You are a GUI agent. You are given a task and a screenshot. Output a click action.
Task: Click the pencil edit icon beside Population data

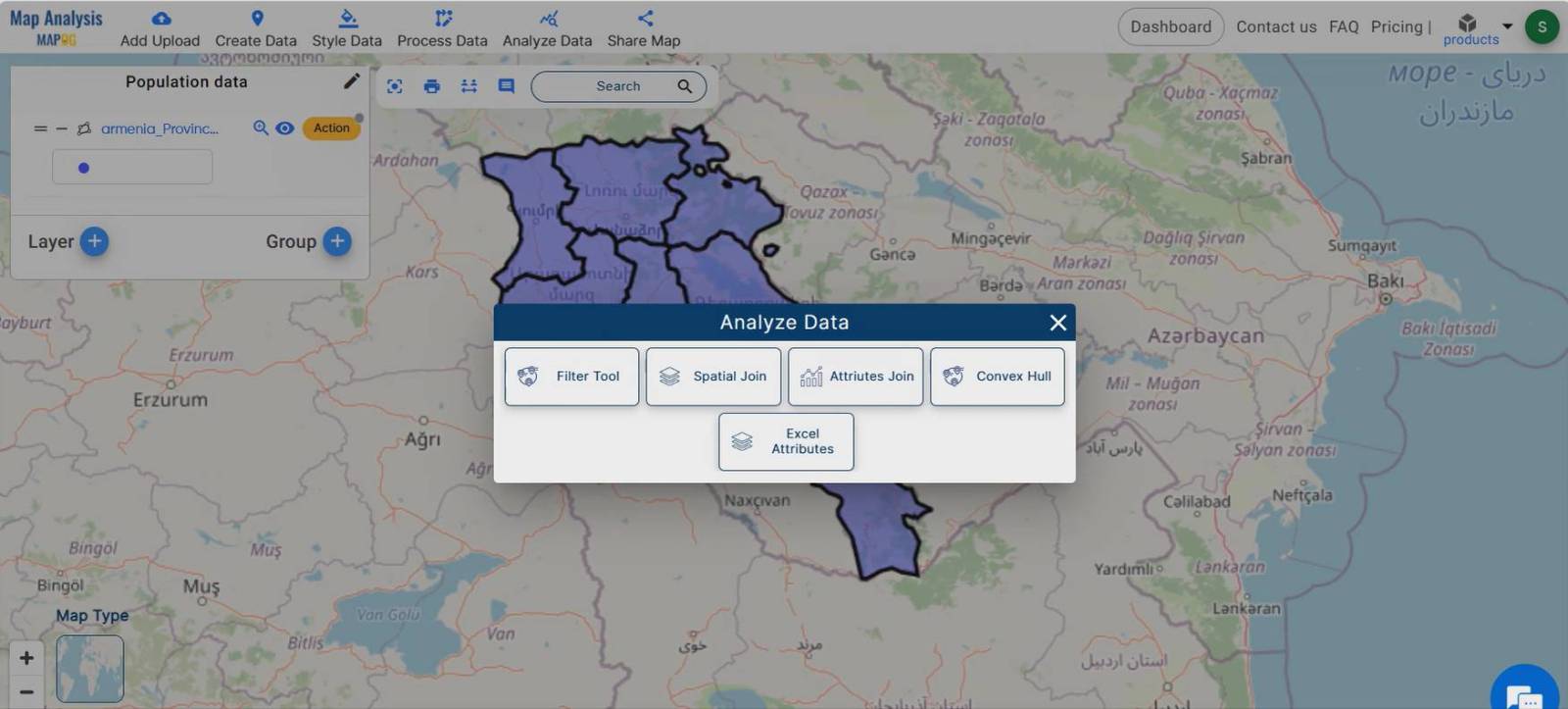point(351,81)
